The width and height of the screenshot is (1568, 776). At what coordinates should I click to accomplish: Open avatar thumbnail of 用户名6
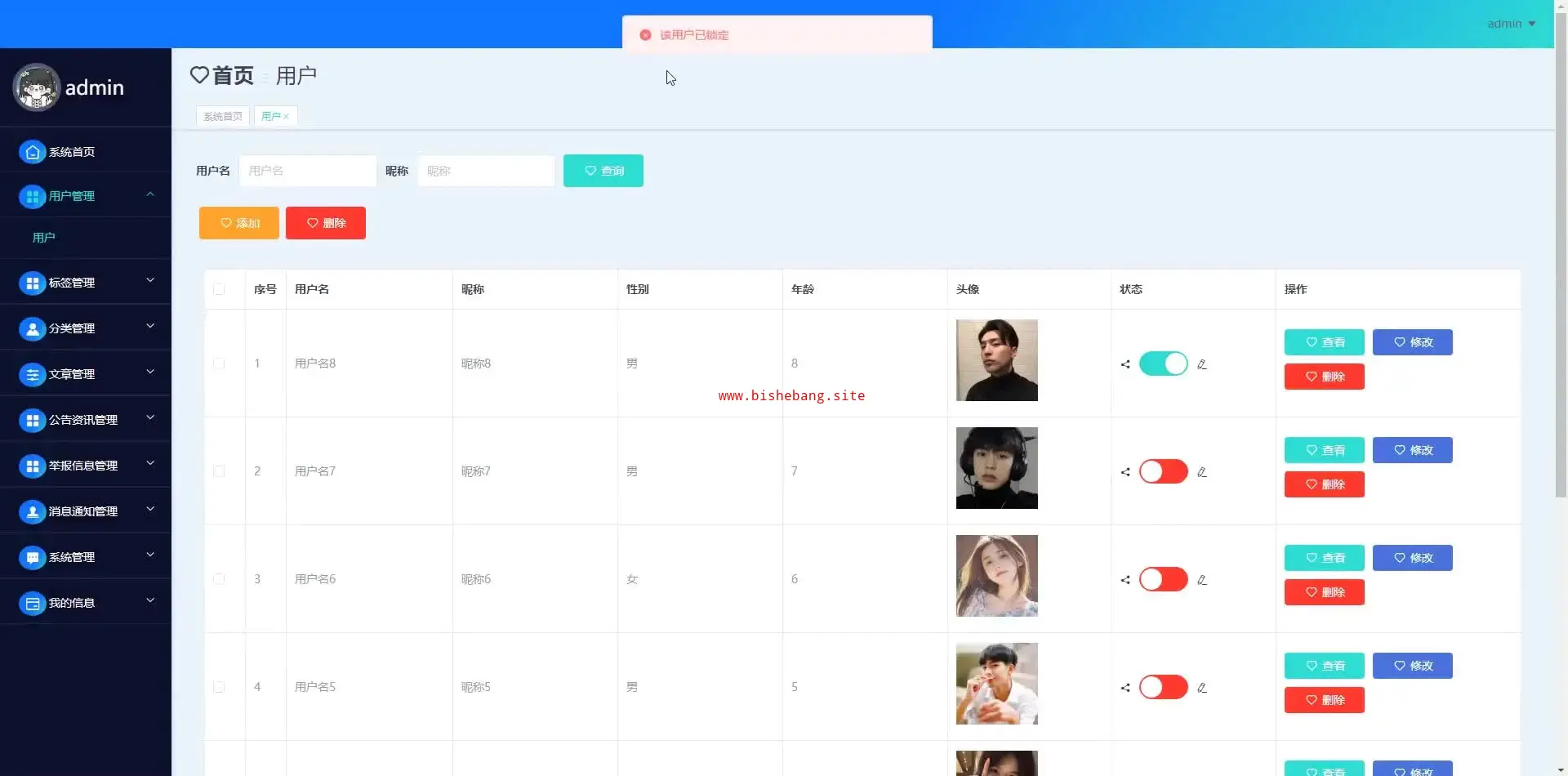[x=997, y=576]
